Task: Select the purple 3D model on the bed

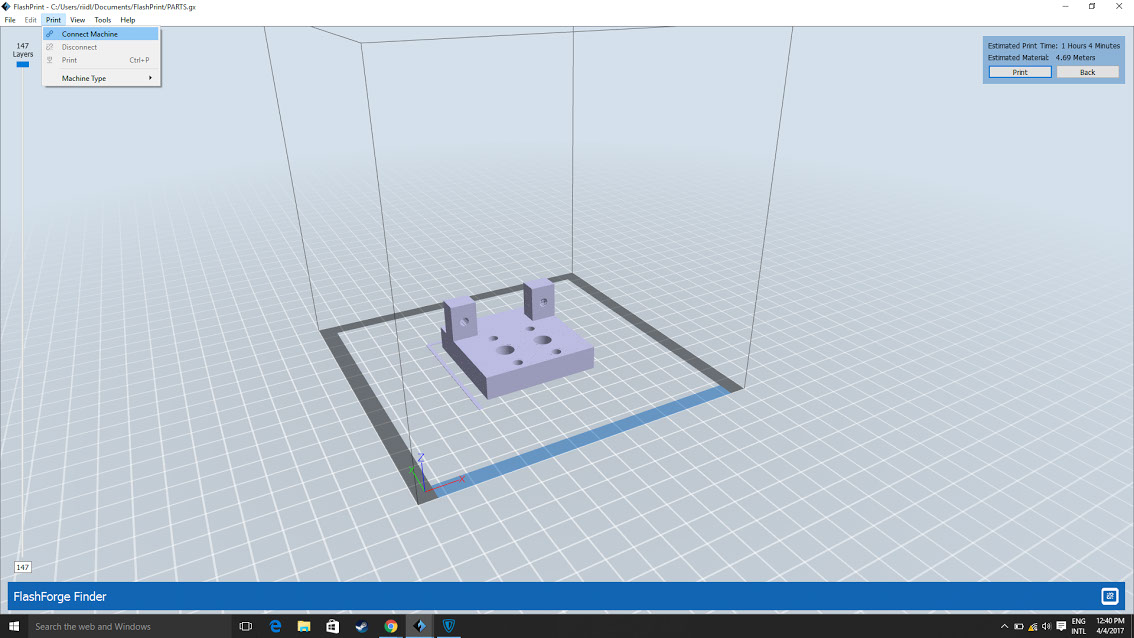Action: pyautogui.click(x=518, y=341)
